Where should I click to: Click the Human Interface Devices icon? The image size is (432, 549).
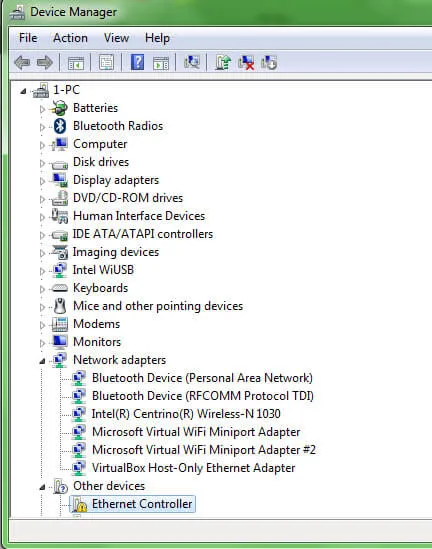[60, 216]
